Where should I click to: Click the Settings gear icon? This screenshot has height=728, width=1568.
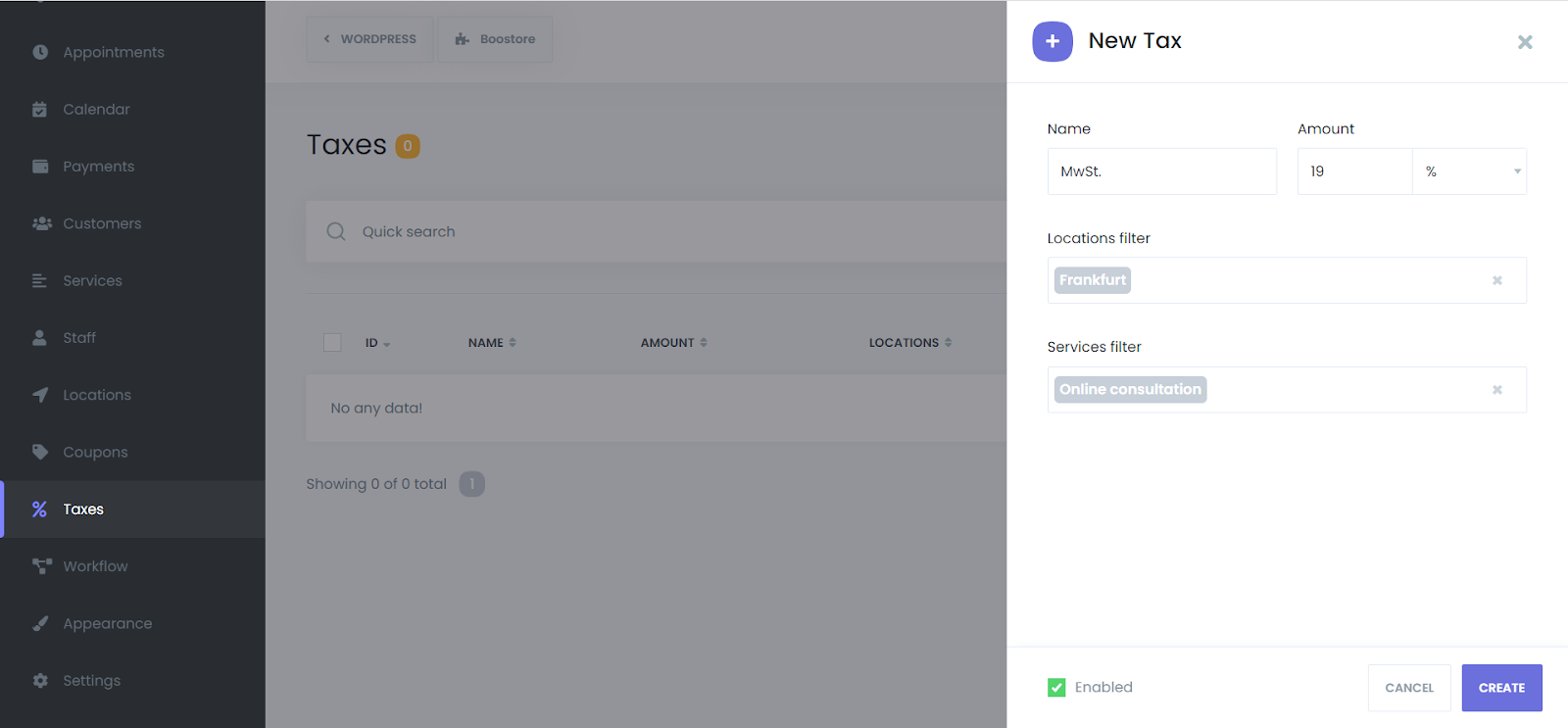[40, 680]
